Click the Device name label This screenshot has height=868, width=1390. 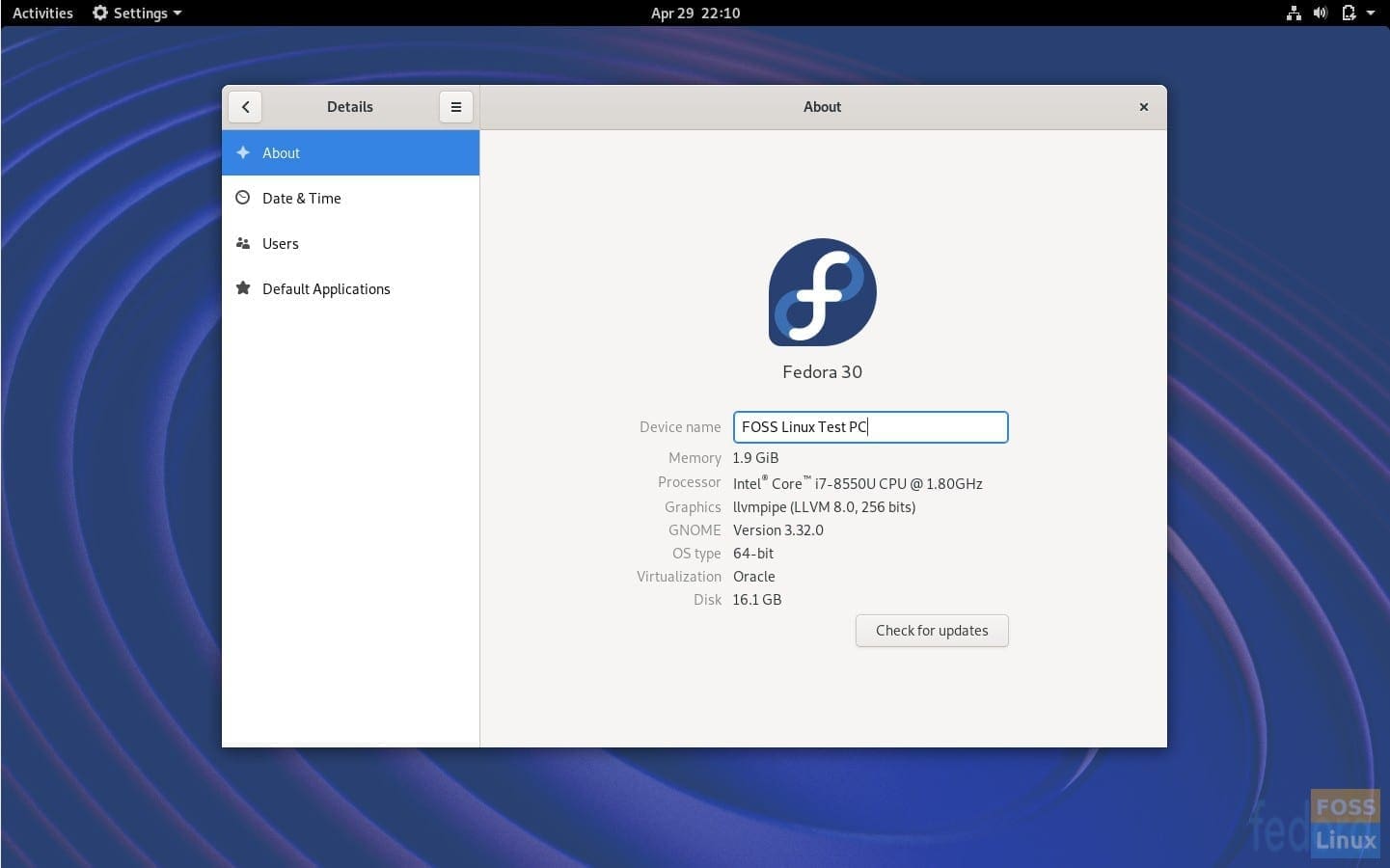click(x=680, y=427)
